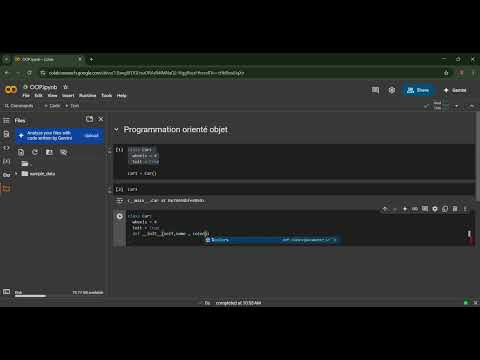Star the OOP.ipynb notebook
Image resolution: width=480 pixels, height=360 pixels.
pos(66,87)
